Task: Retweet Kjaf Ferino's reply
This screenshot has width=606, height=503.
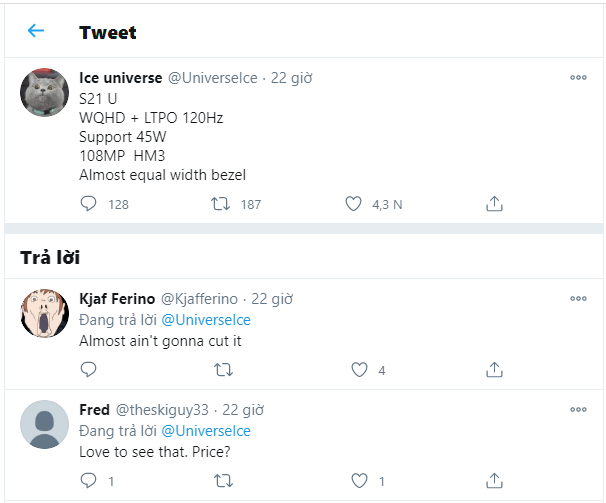Action: 223,370
